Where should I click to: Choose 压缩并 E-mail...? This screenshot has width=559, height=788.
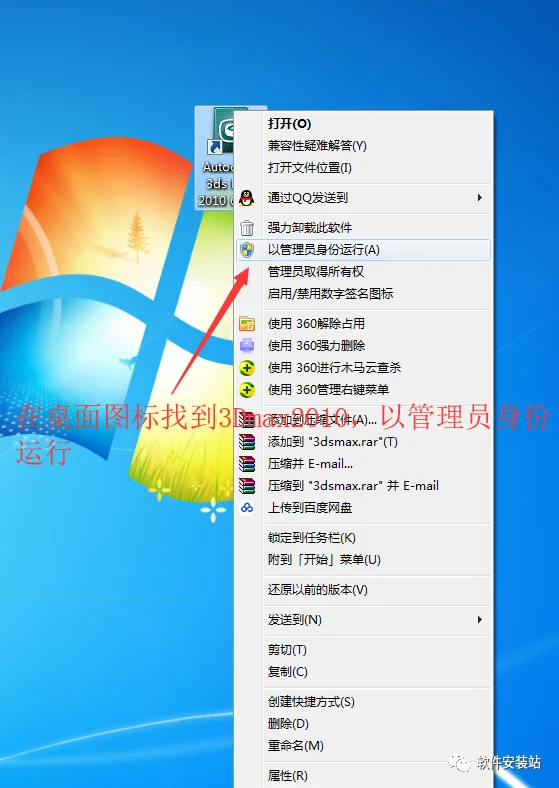click(x=363, y=464)
